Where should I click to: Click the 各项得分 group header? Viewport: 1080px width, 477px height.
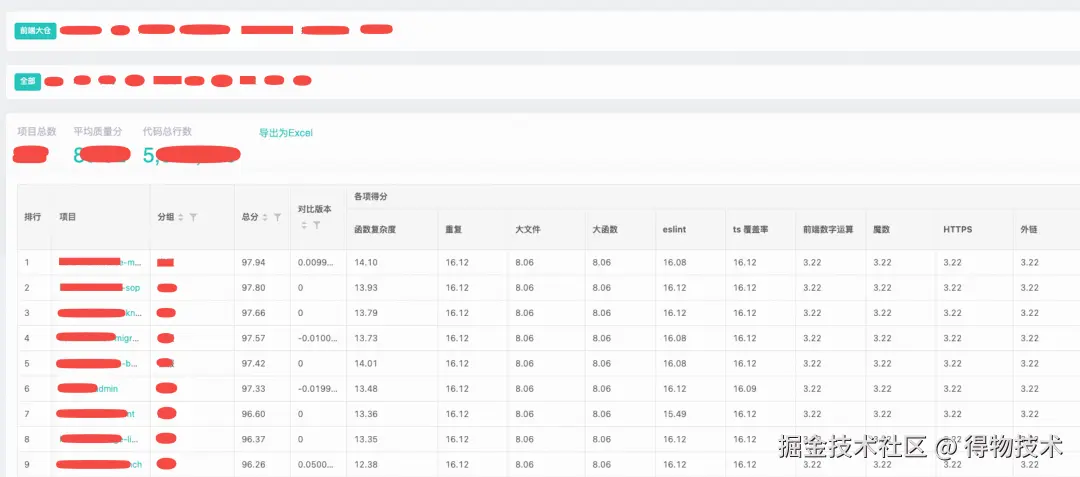click(371, 196)
